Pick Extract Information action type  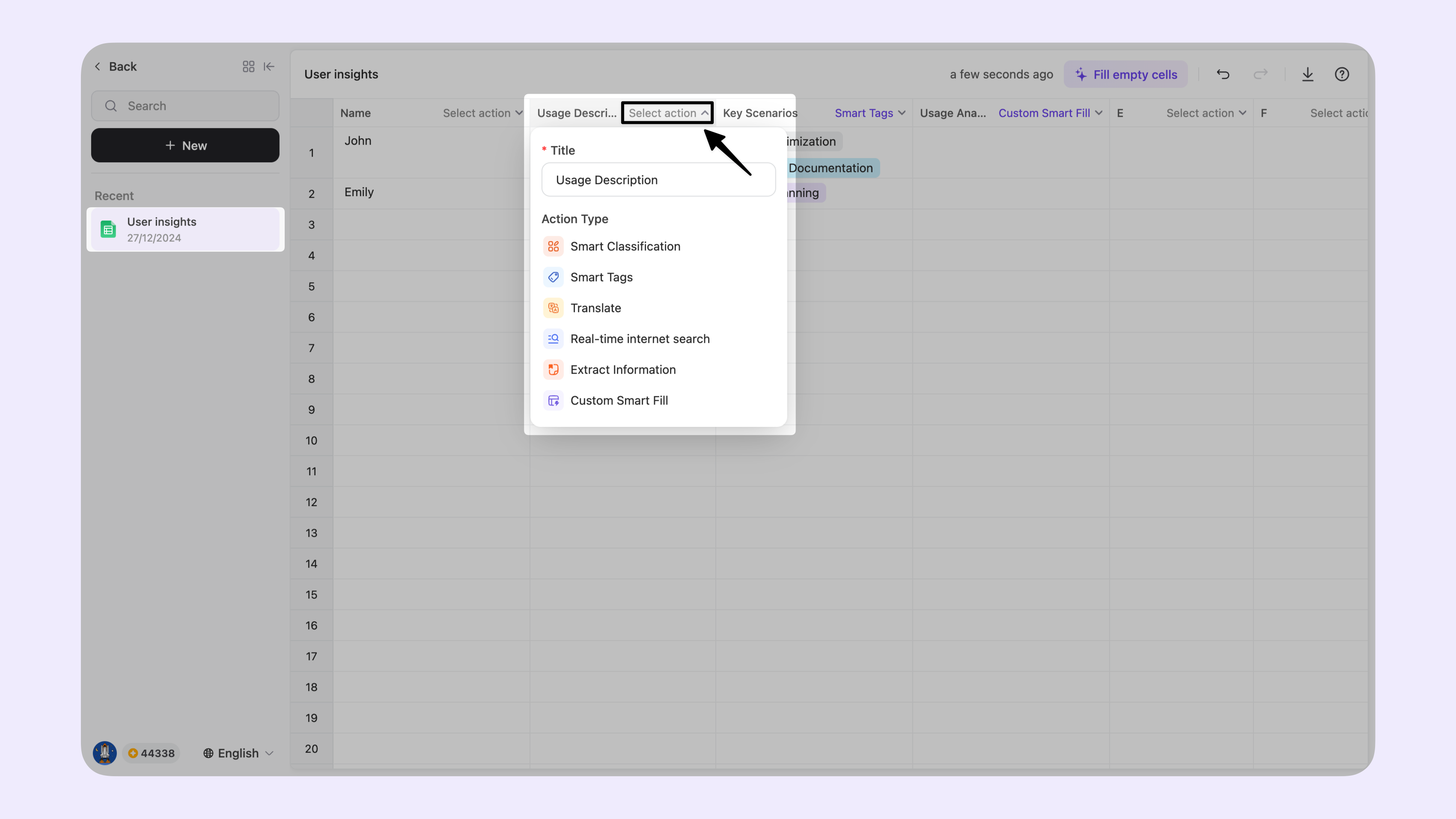(x=622, y=369)
